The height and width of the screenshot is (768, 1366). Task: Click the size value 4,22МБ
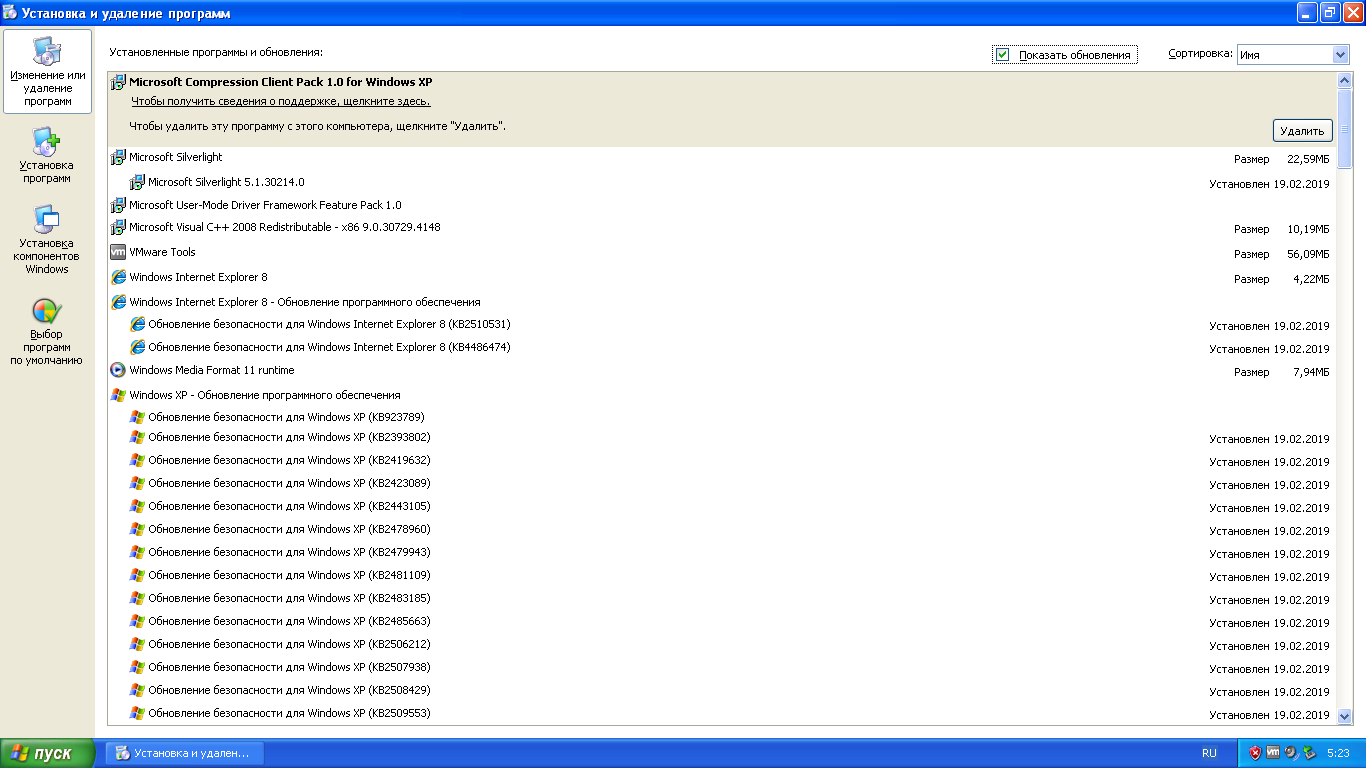pyautogui.click(x=1311, y=279)
